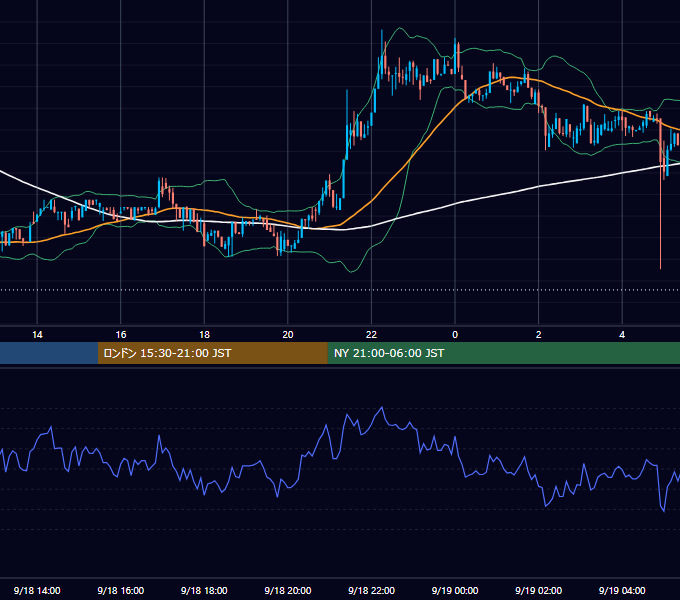Screen dimensions: 680x600
Task: Click the '9/18 18:00' date label
Action: coord(204,590)
